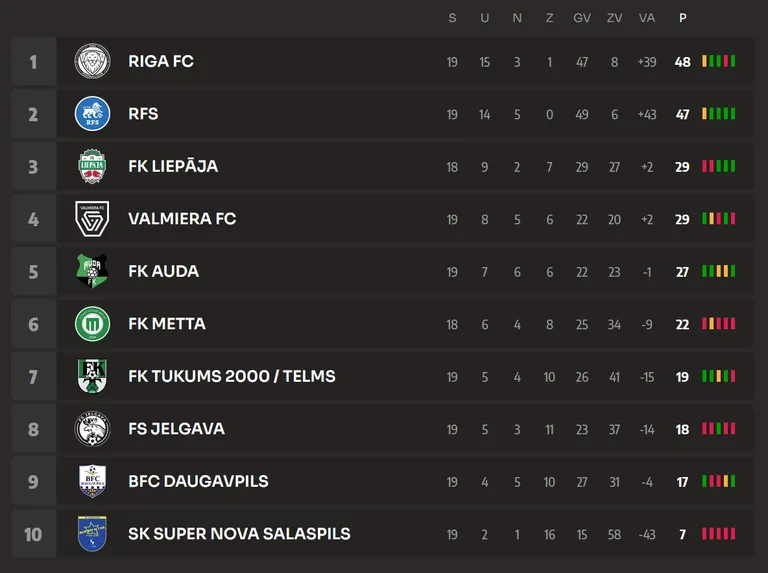Open the SK SUPER NOVA SALASPILS team link
This screenshot has height=573, width=768.
point(239,533)
